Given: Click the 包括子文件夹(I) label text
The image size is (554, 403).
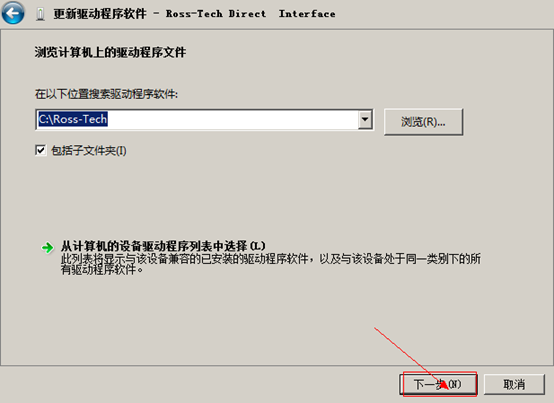Looking at the screenshot, I should pos(89,151).
